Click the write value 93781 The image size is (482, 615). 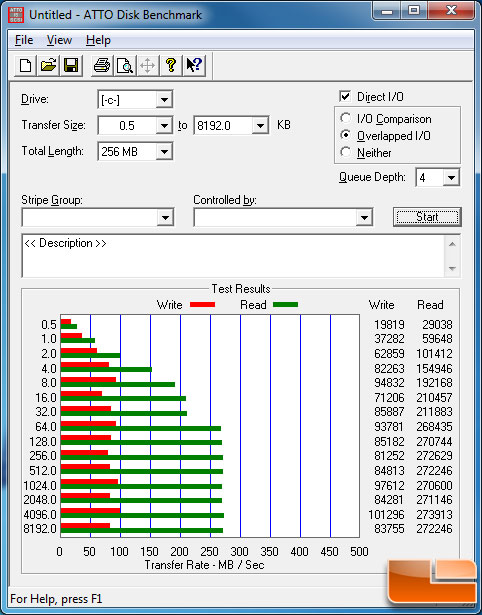point(389,426)
